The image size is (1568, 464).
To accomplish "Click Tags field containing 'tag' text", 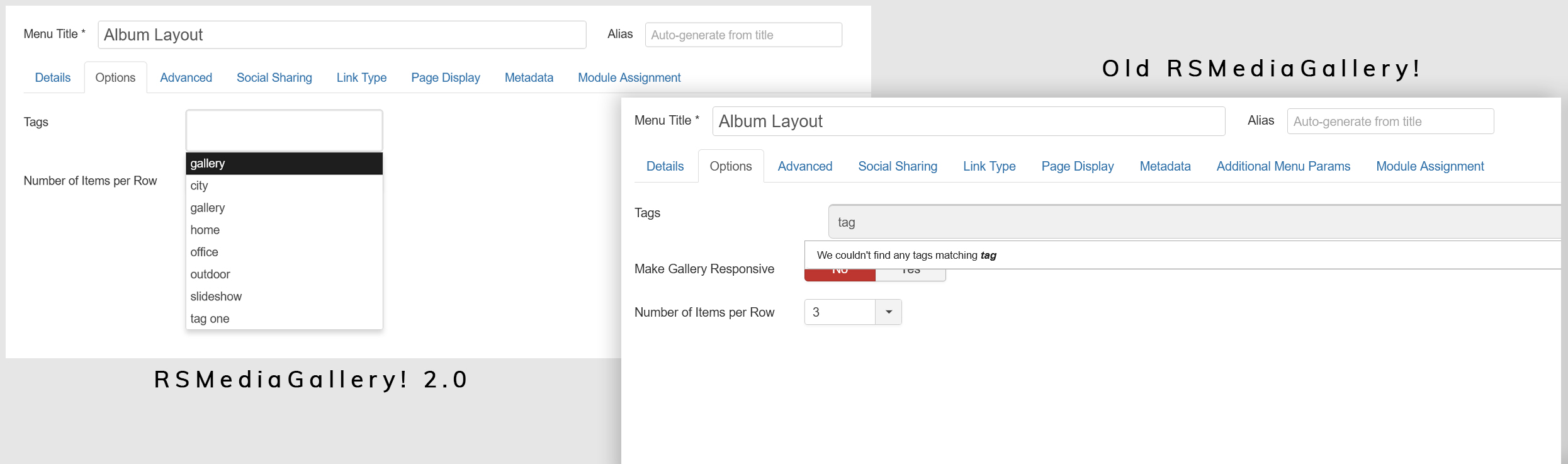I will [1195, 222].
